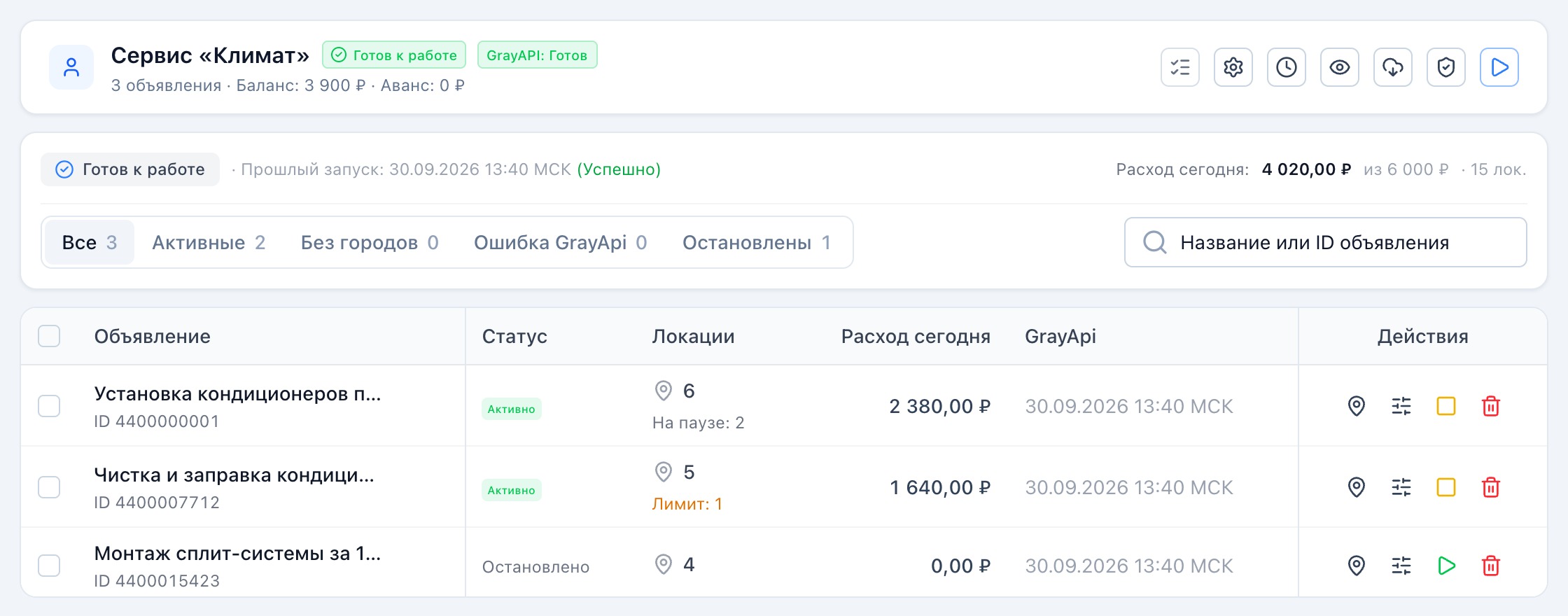Open ad title Монтаж сплит-системы за 1...
Viewport: 1568px width, 616px height.
(238, 554)
